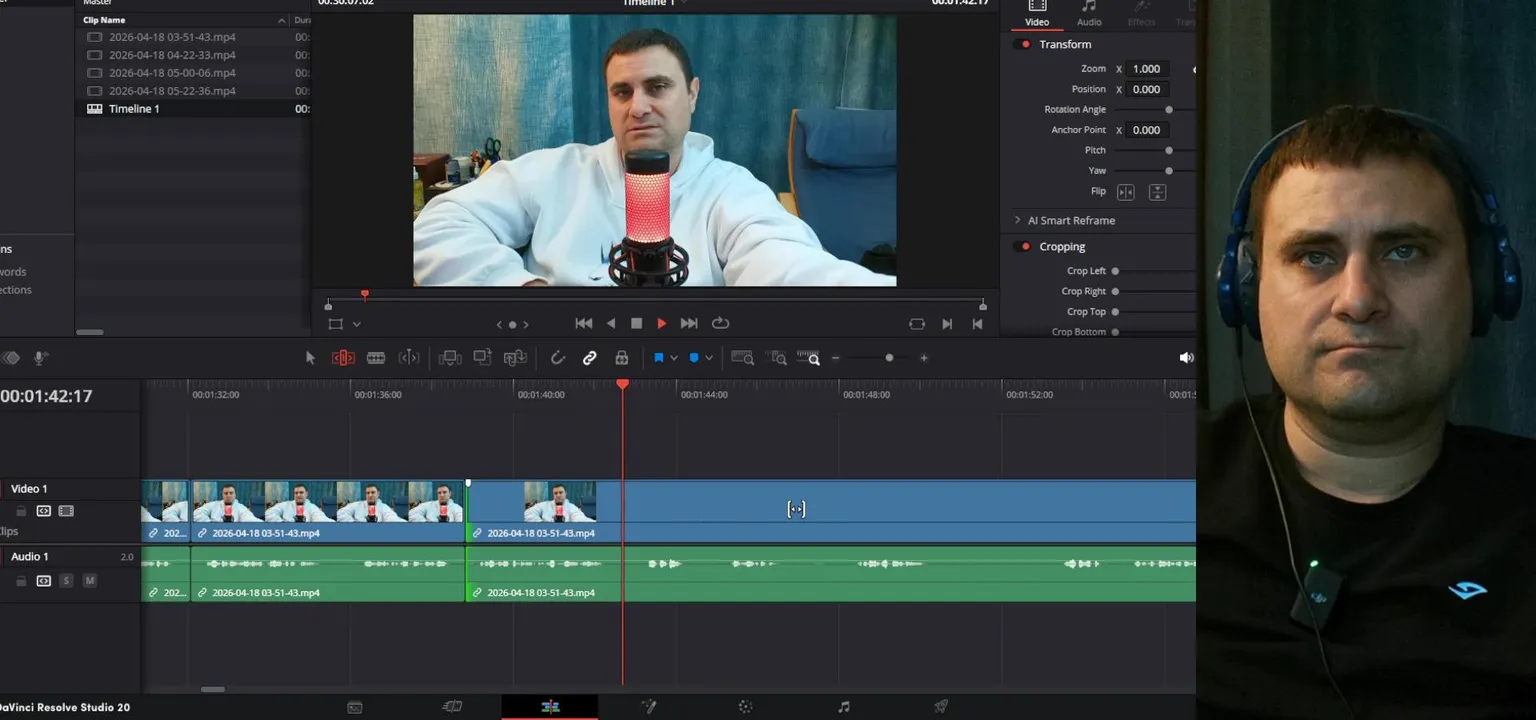1536x720 pixels.
Task: Click the Custom Zoom icon
Action: pos(809,358)
